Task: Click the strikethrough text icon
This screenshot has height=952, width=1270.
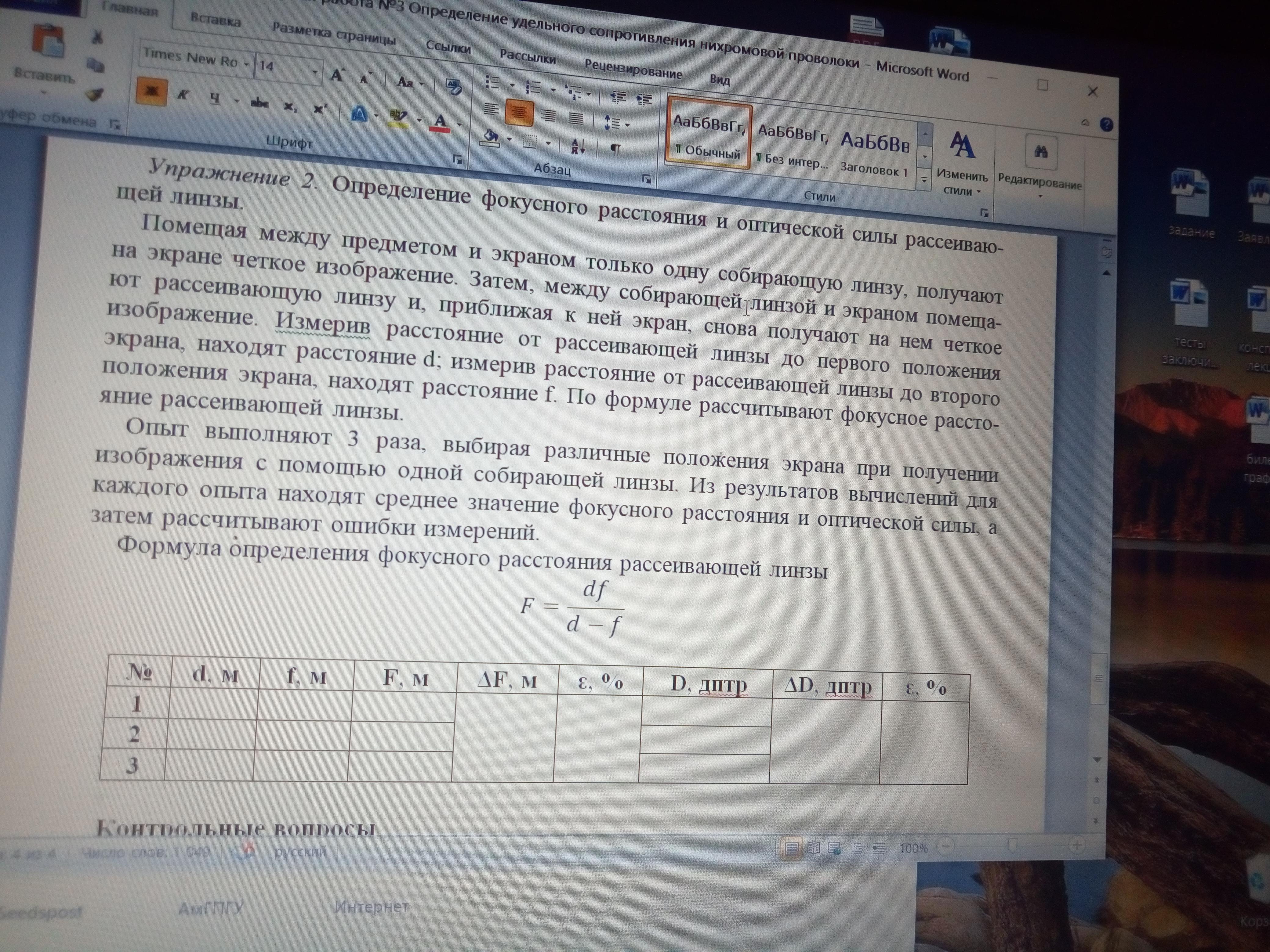Action: [x=259, y=103]
